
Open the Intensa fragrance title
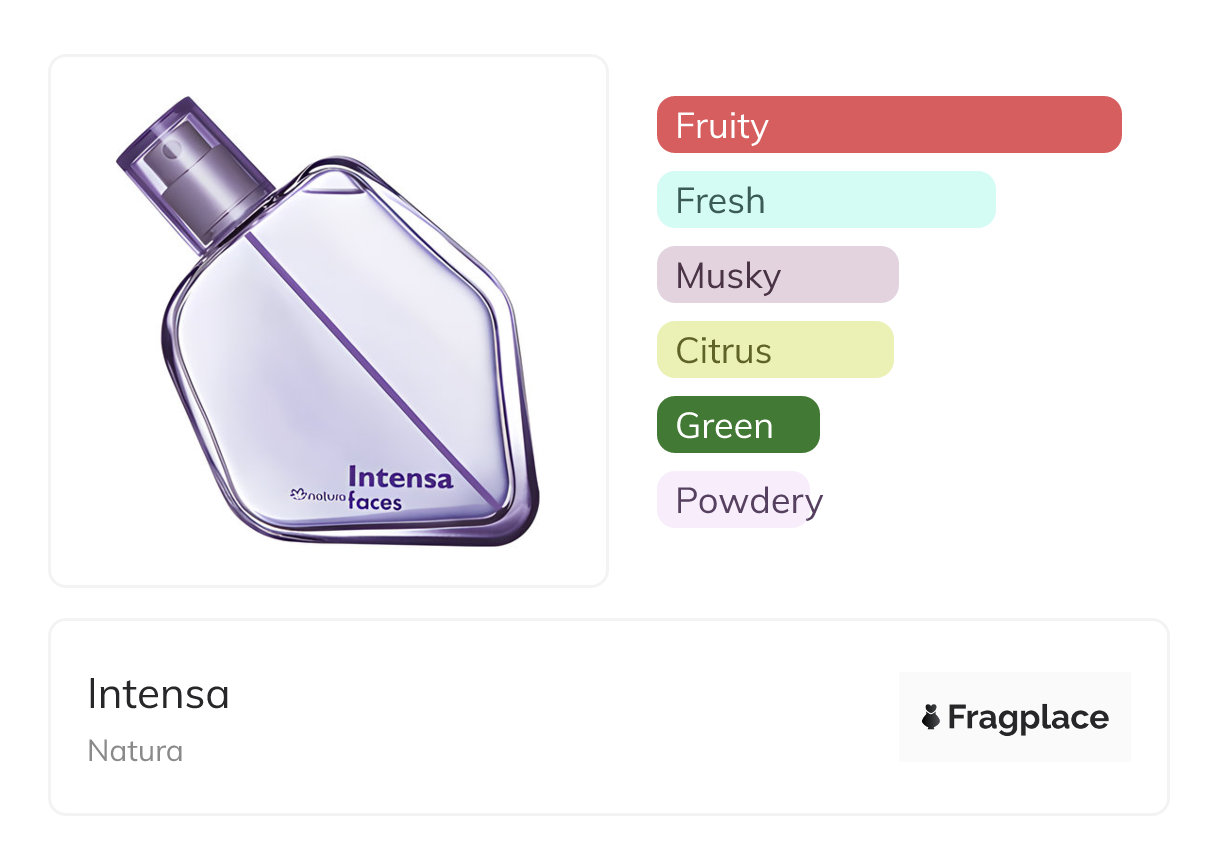pyautogui.click(x=159, y=694)
